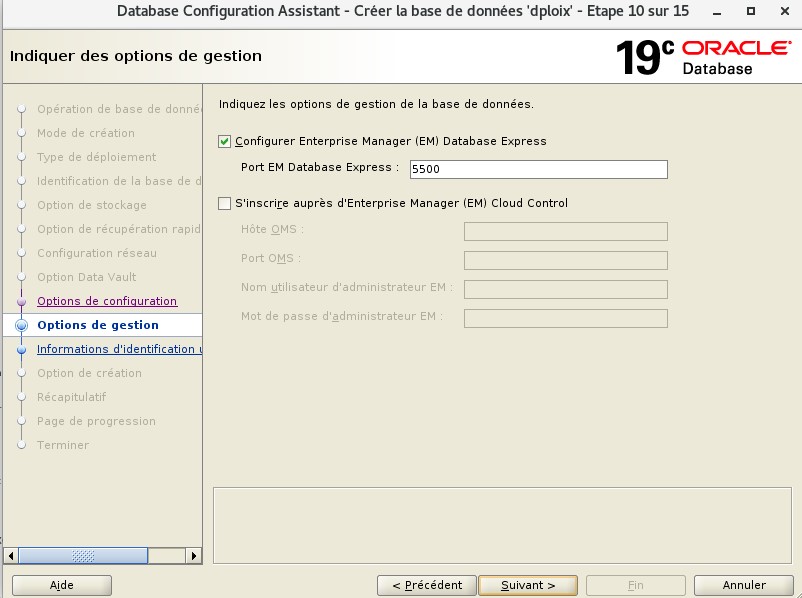Click Option de stockage step
Viewport: 802px width, 598px height.
(x=92, y=205)
